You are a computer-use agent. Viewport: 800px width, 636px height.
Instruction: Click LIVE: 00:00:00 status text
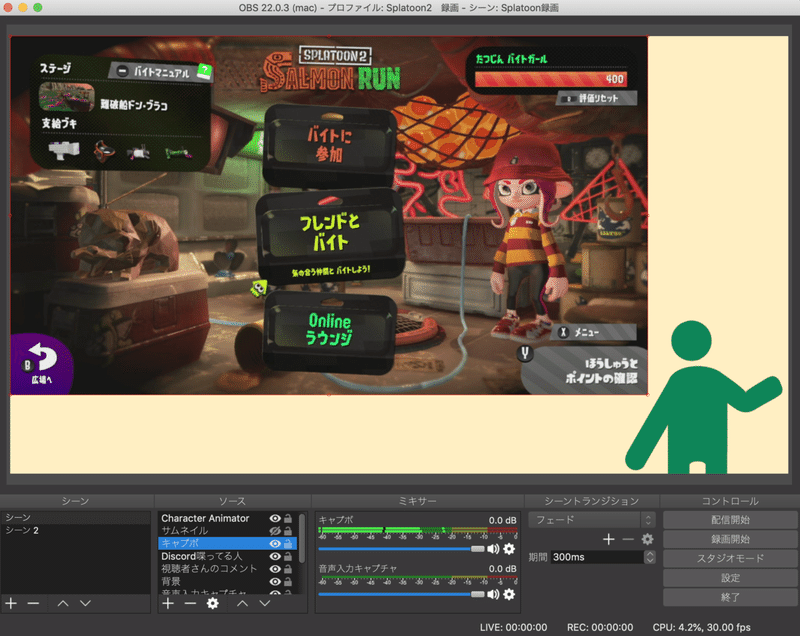[513, 627]
